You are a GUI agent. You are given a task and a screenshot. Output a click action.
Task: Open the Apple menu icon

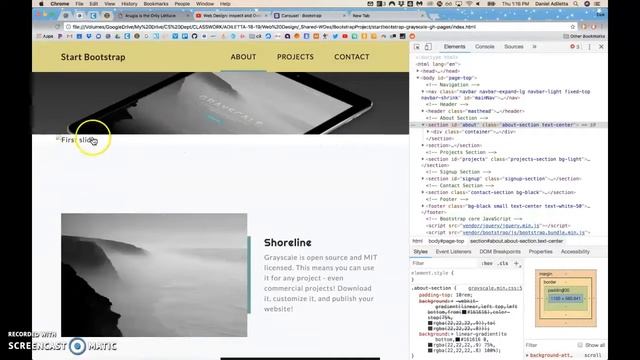41,4
